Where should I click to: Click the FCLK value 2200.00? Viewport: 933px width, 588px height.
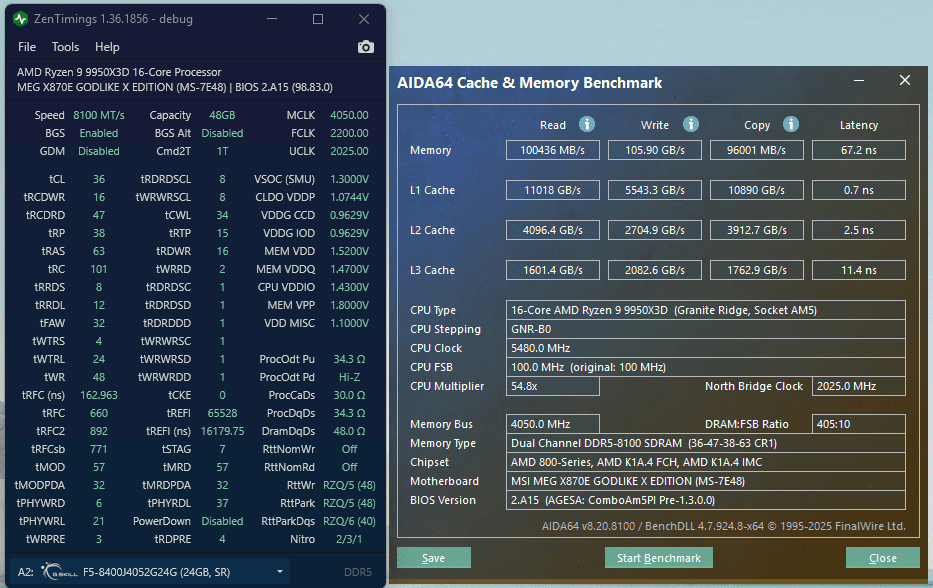(349, 133)
